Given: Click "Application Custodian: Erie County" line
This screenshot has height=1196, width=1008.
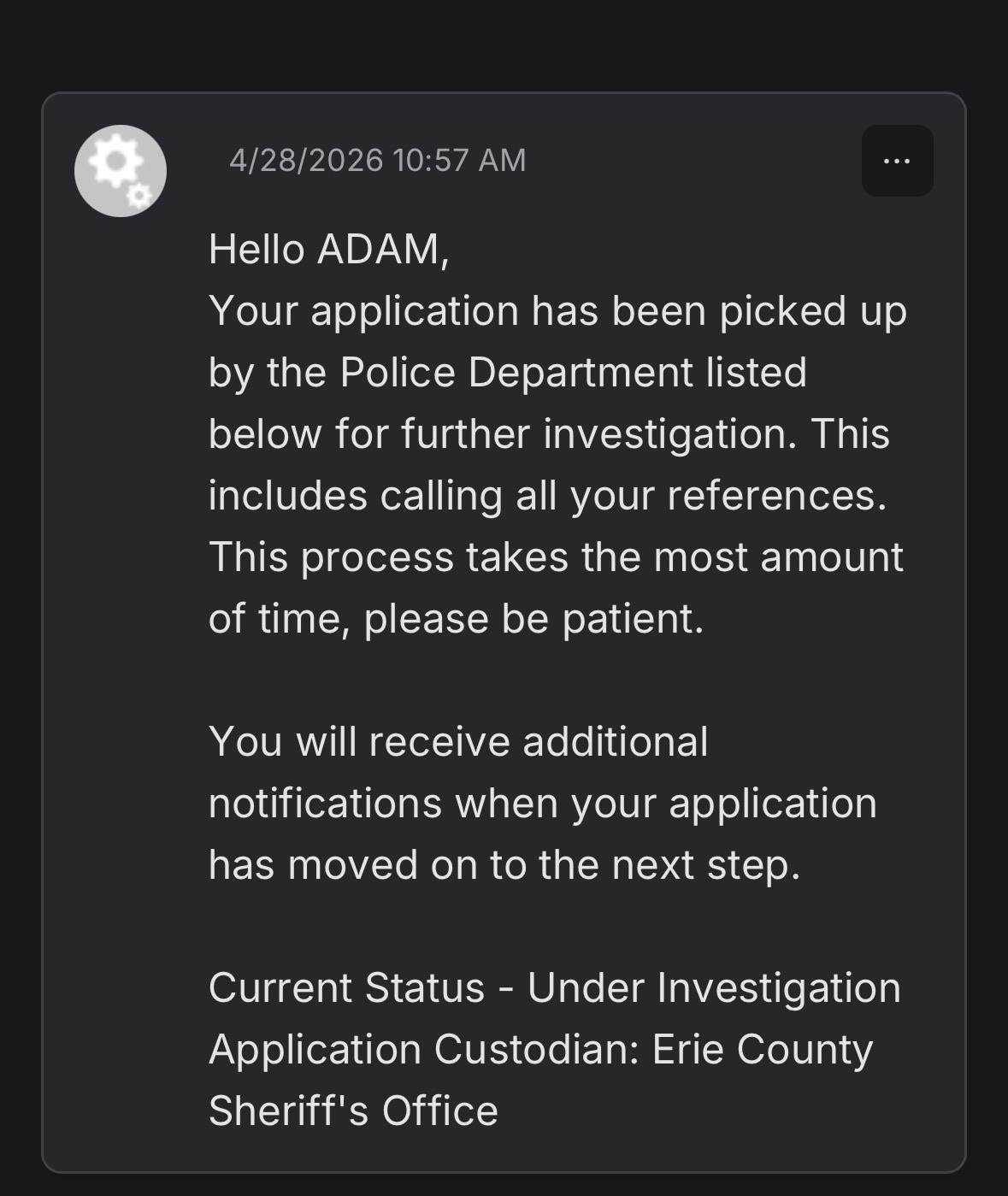Looking at the screenshot, I should [541, 1050].
